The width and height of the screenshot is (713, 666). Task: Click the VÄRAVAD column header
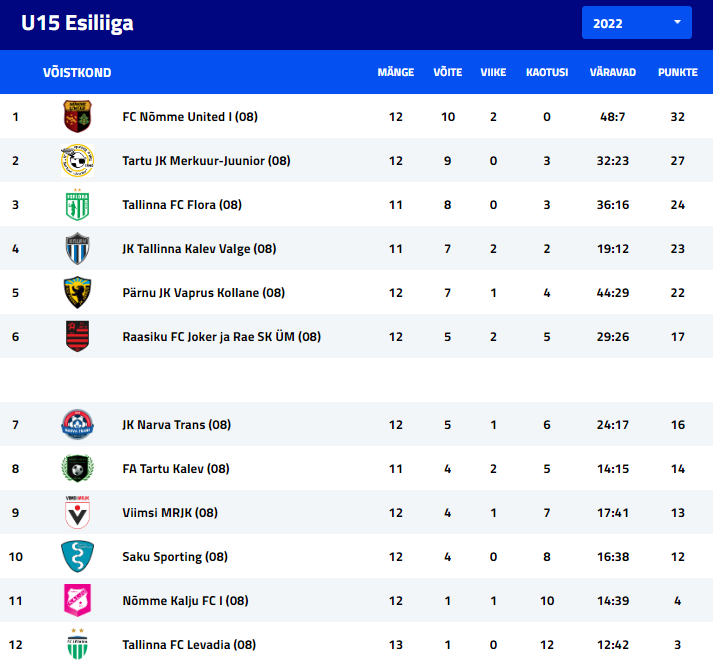tap(613, 72)
